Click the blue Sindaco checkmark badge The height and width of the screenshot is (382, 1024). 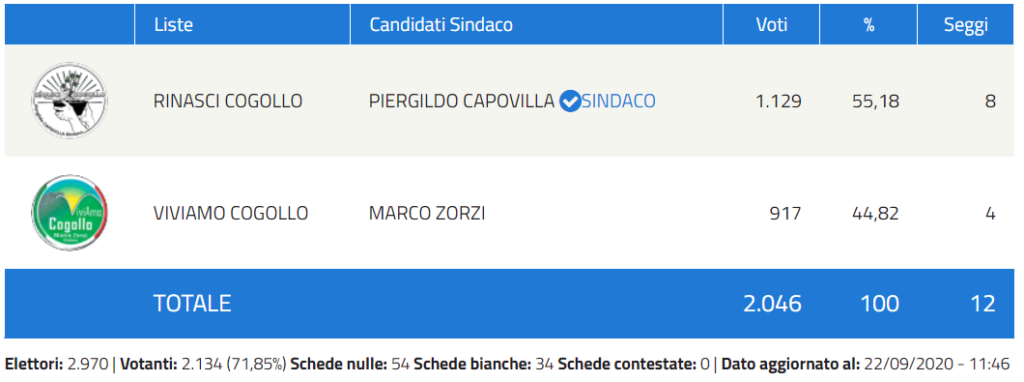click(x=570, y=101)
